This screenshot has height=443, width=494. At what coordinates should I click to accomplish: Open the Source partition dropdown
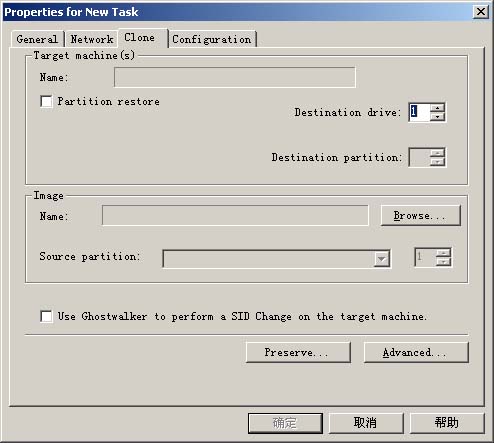tap(381, 259)
